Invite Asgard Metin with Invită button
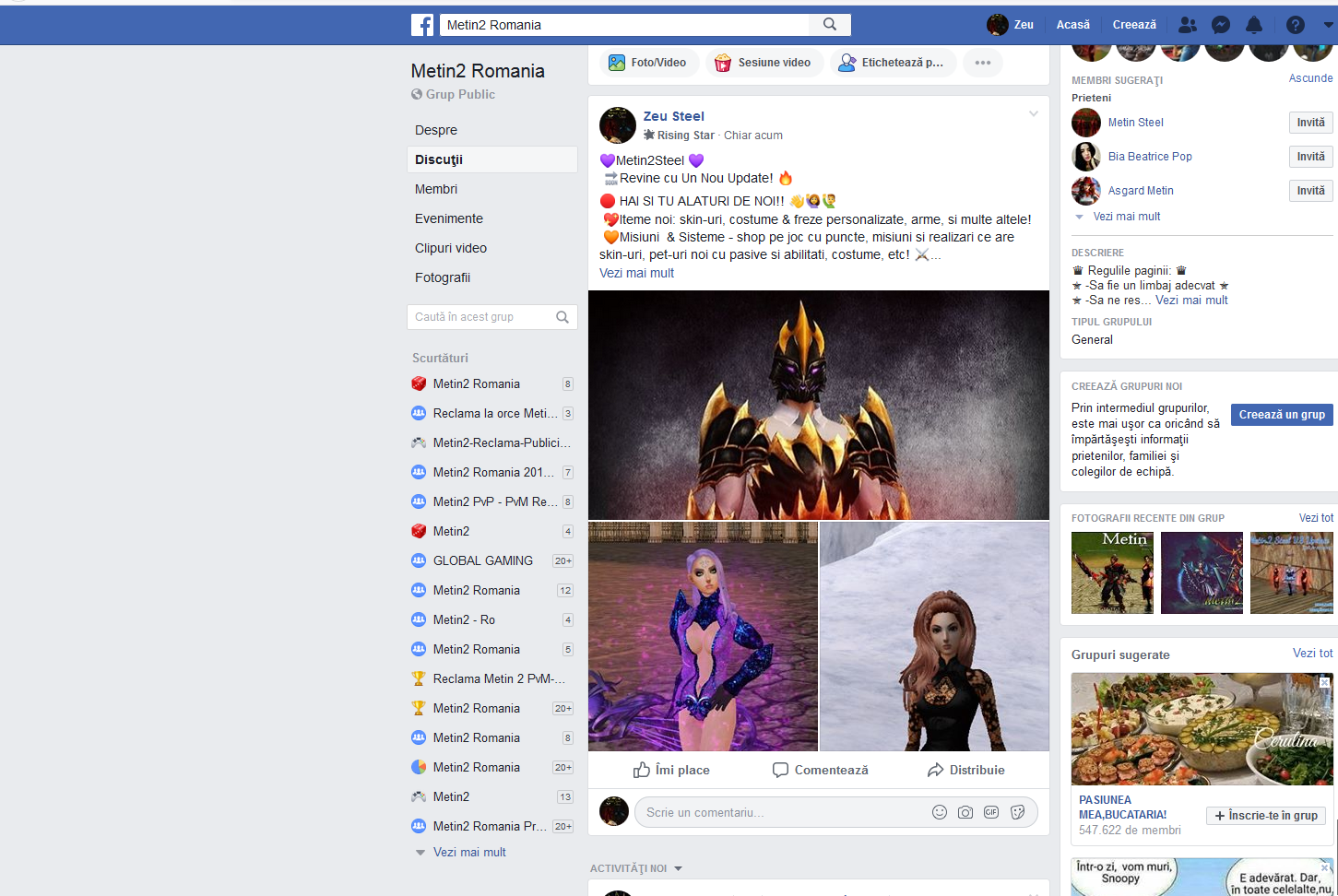 (1310, 191)
